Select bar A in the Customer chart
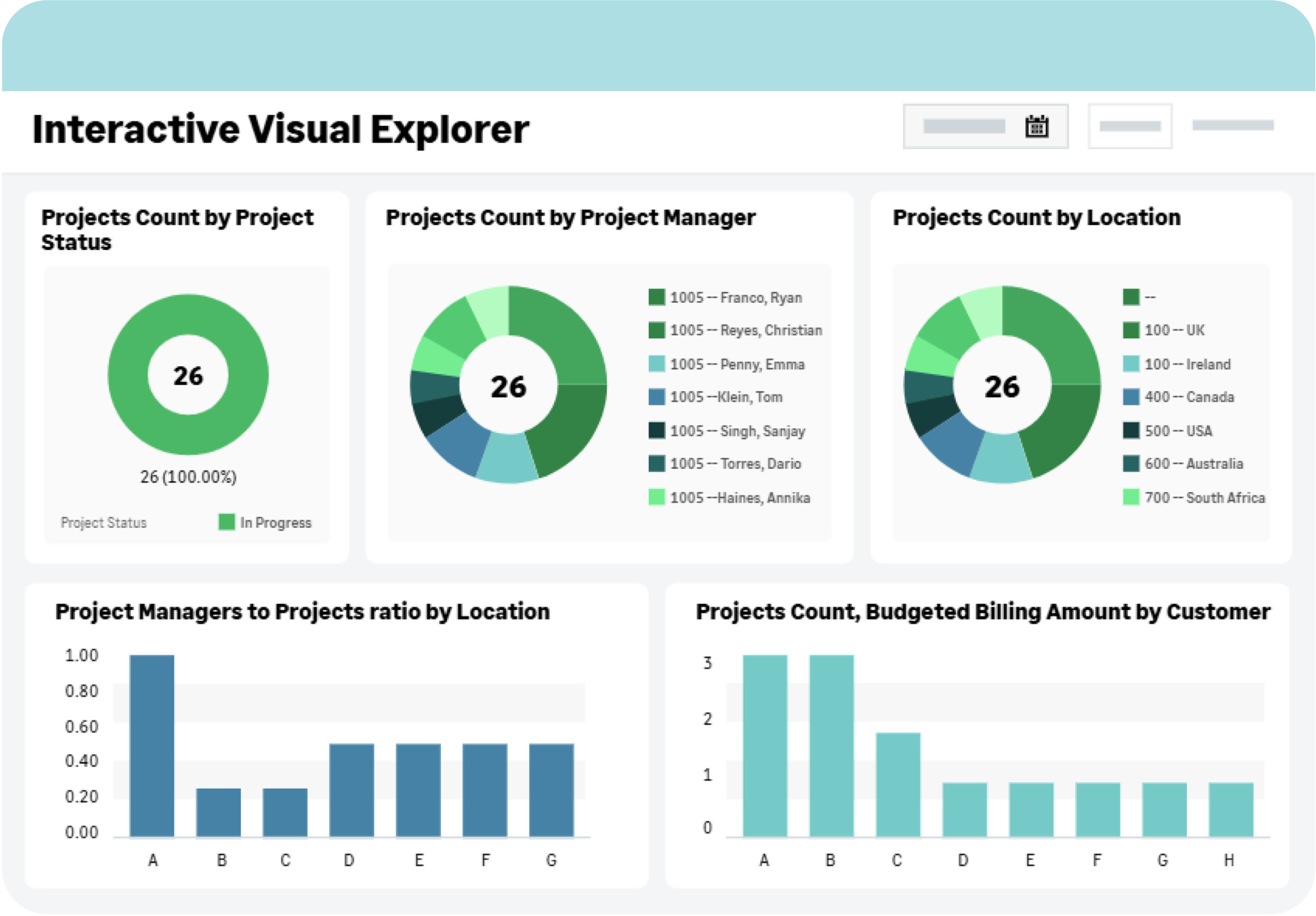The height and width of the screenshot is (916, 1316). (765, 746)
